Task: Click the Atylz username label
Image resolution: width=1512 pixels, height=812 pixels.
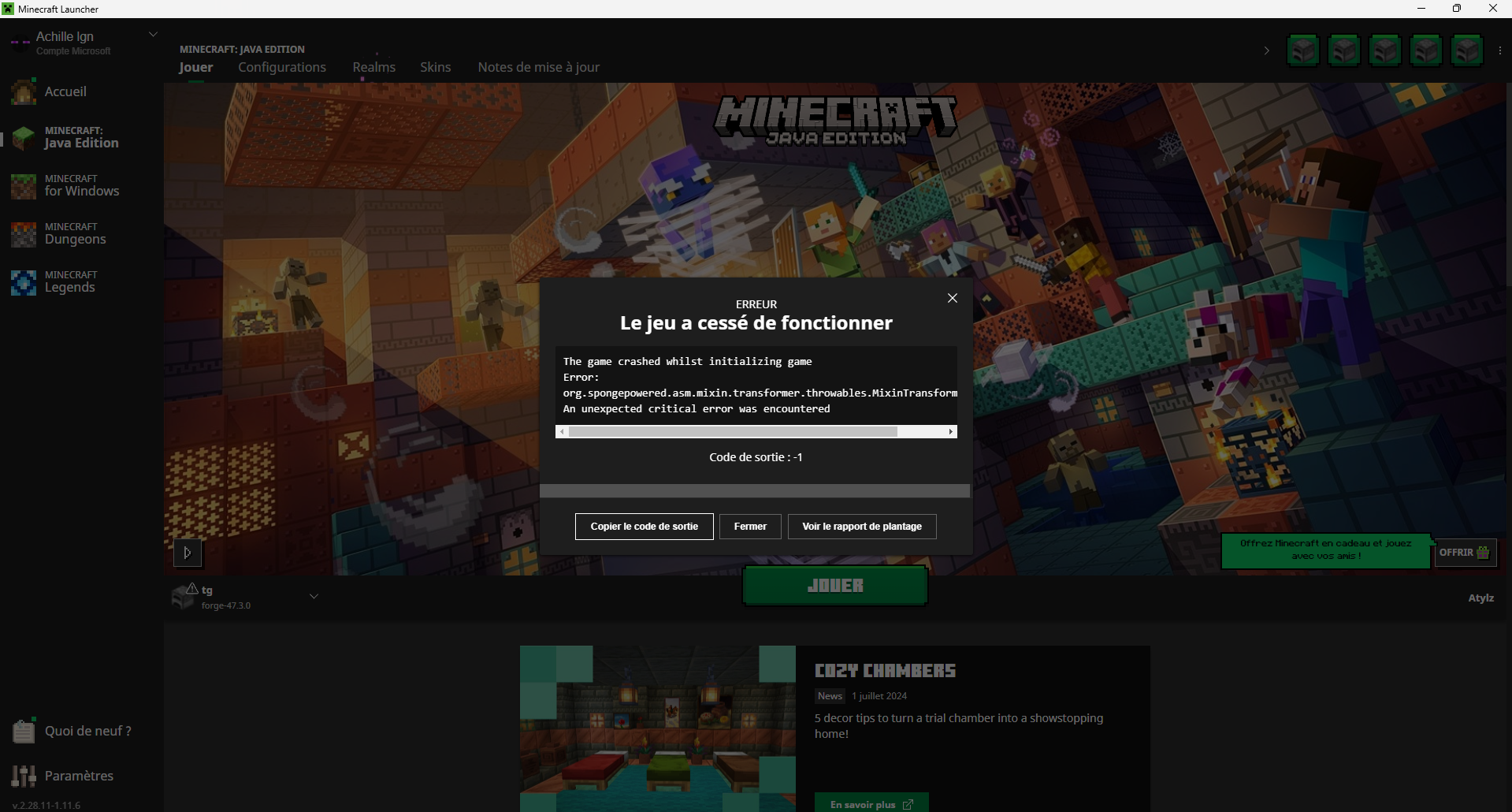Action: 1481,598
